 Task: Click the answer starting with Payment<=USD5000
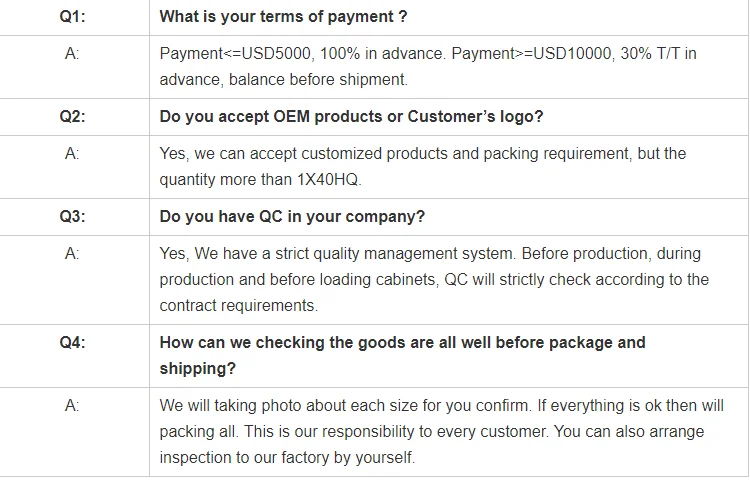click(x=428, y=66)
